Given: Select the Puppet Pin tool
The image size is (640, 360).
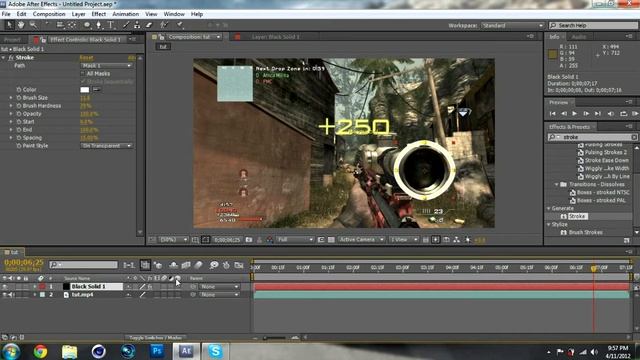Looking at the screenshot, I should [x=180, y=25].
